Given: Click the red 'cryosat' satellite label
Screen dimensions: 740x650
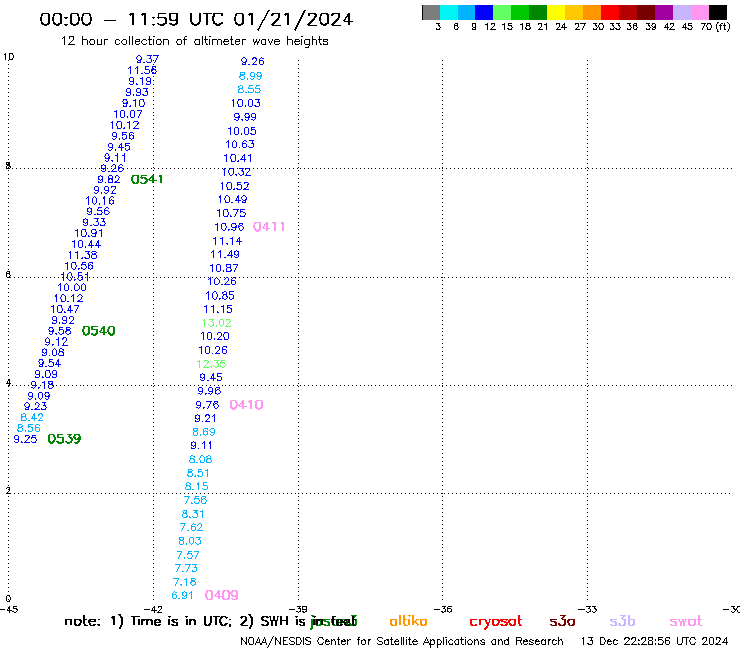Looking at the screenshot, I should [496, 622].
